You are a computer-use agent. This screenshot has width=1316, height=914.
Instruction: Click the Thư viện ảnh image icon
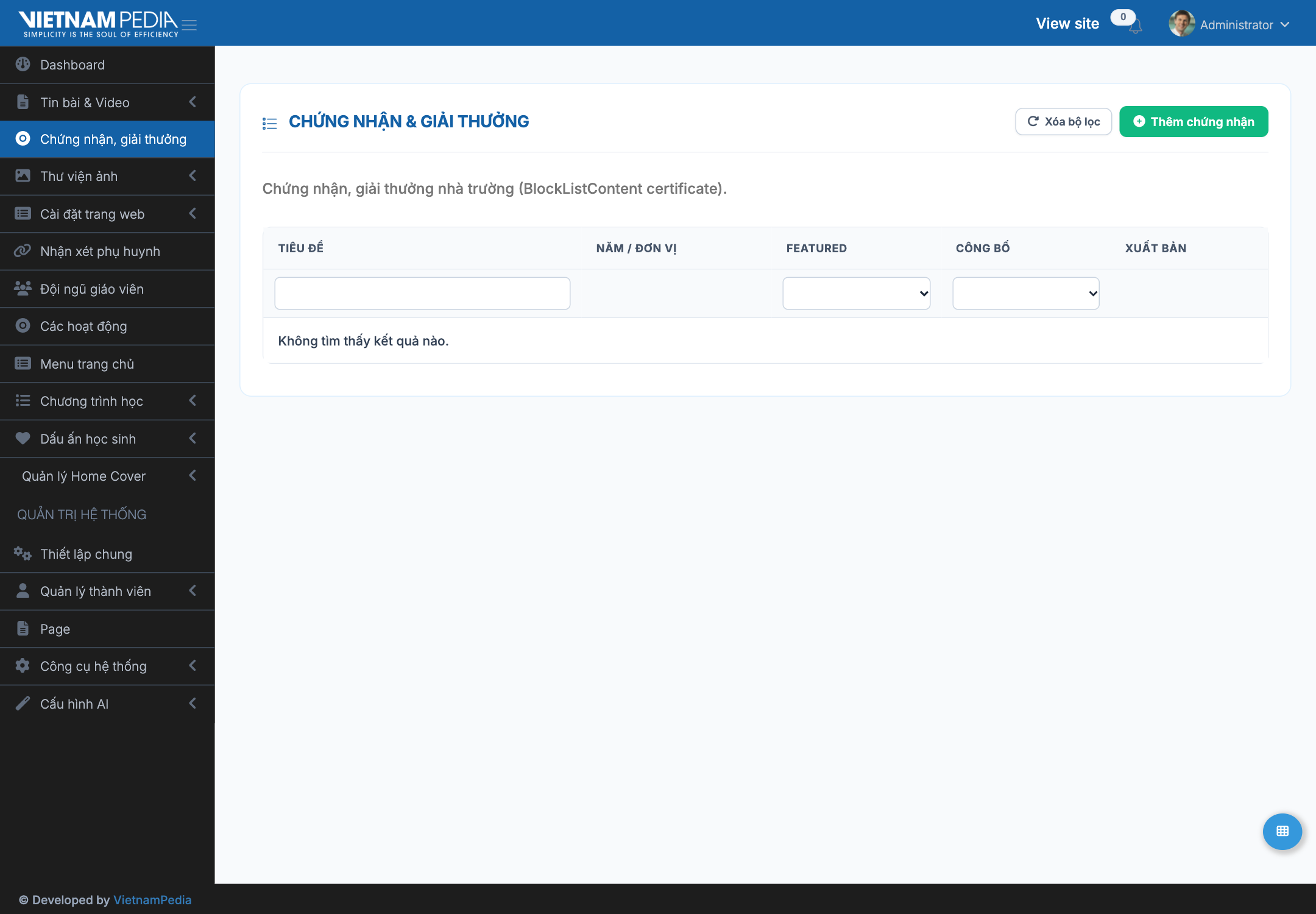tap(23, 176)
